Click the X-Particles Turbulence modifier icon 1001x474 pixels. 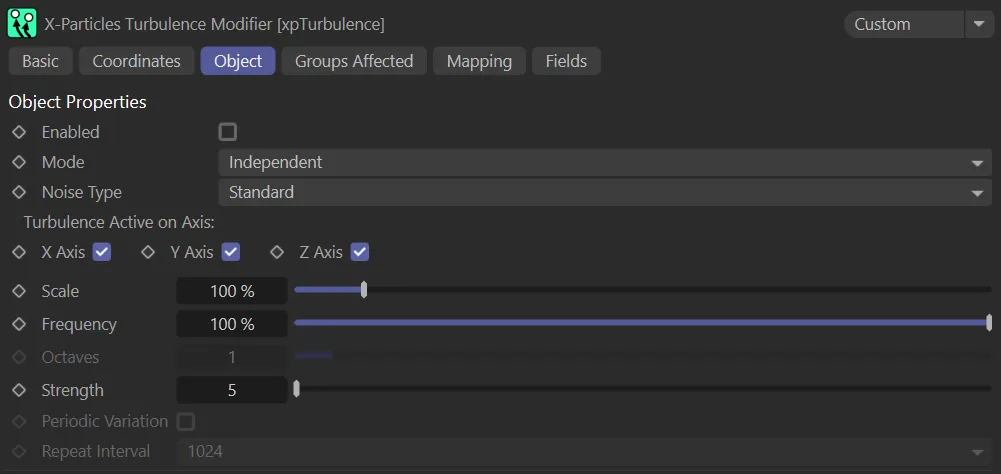(22, 24)
